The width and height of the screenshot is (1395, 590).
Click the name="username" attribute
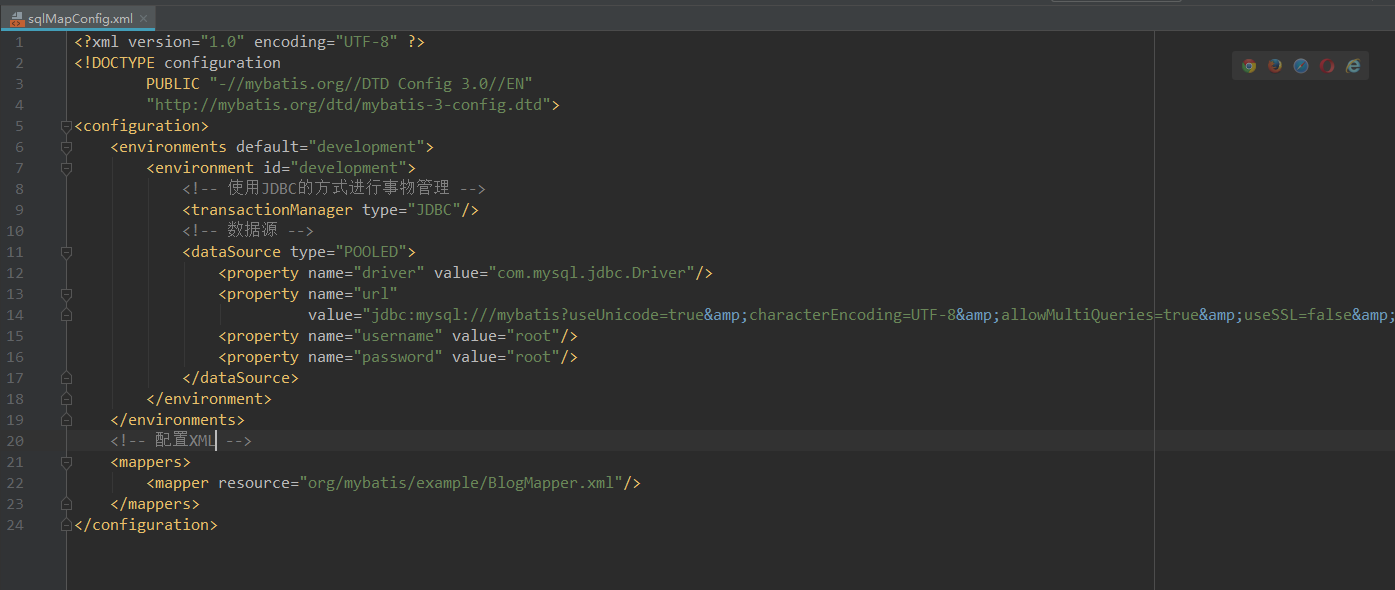375,336
